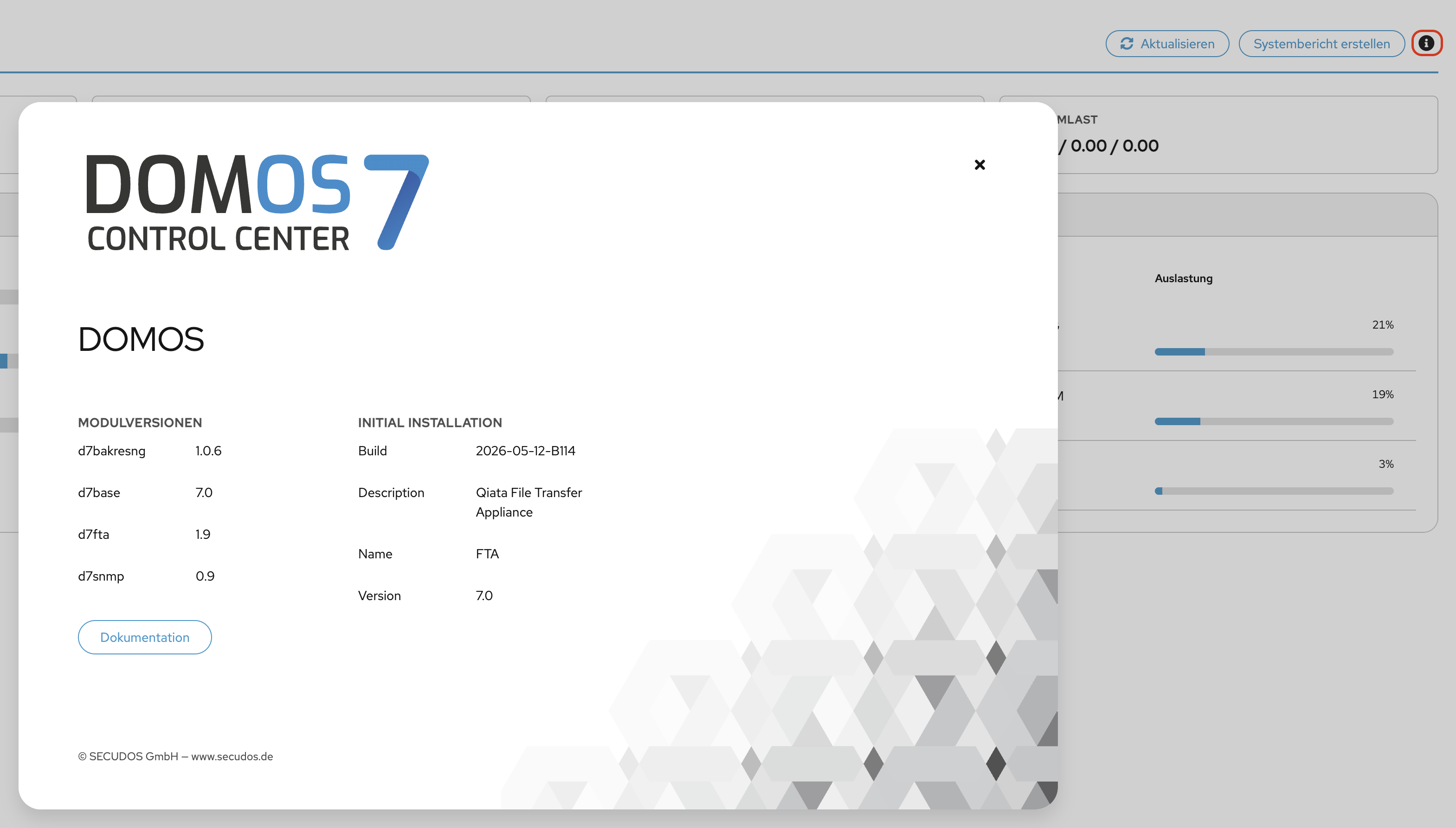Open the system info icon
This screenshot has width=1456, height=828.
pos(1426,43)
